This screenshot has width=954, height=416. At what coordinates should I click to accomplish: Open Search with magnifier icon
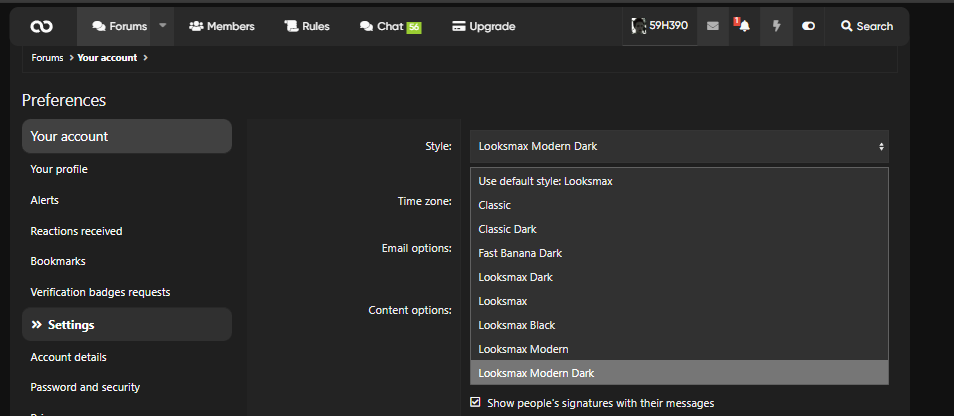[866, 26]
